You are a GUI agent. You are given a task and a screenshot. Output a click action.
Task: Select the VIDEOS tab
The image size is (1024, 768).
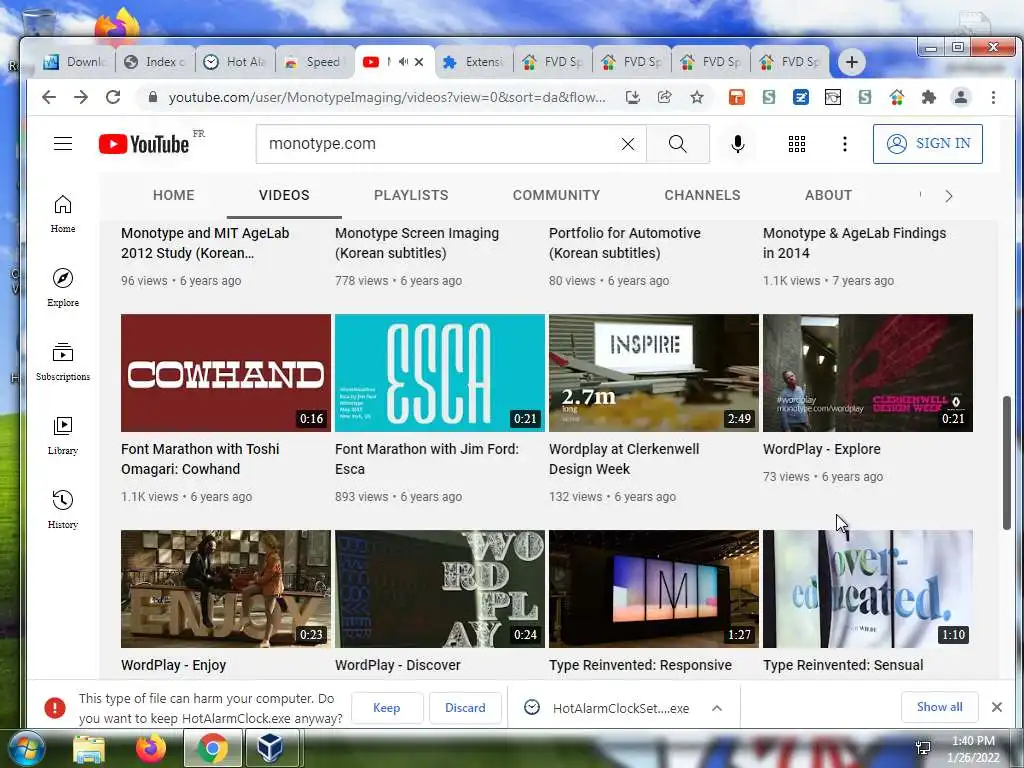coord(284,195)
